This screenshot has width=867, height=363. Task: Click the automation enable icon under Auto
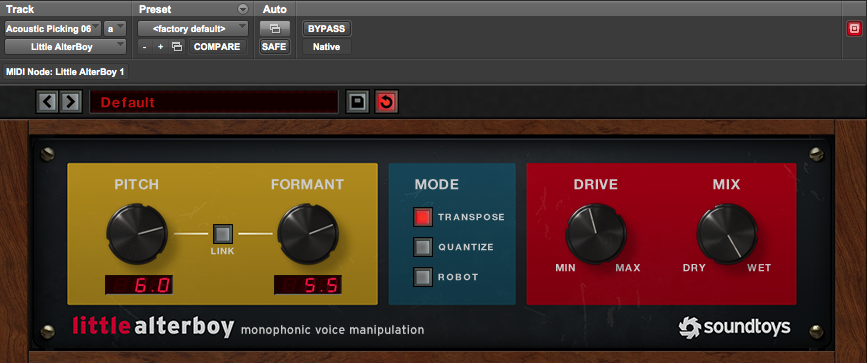(275, 29)
